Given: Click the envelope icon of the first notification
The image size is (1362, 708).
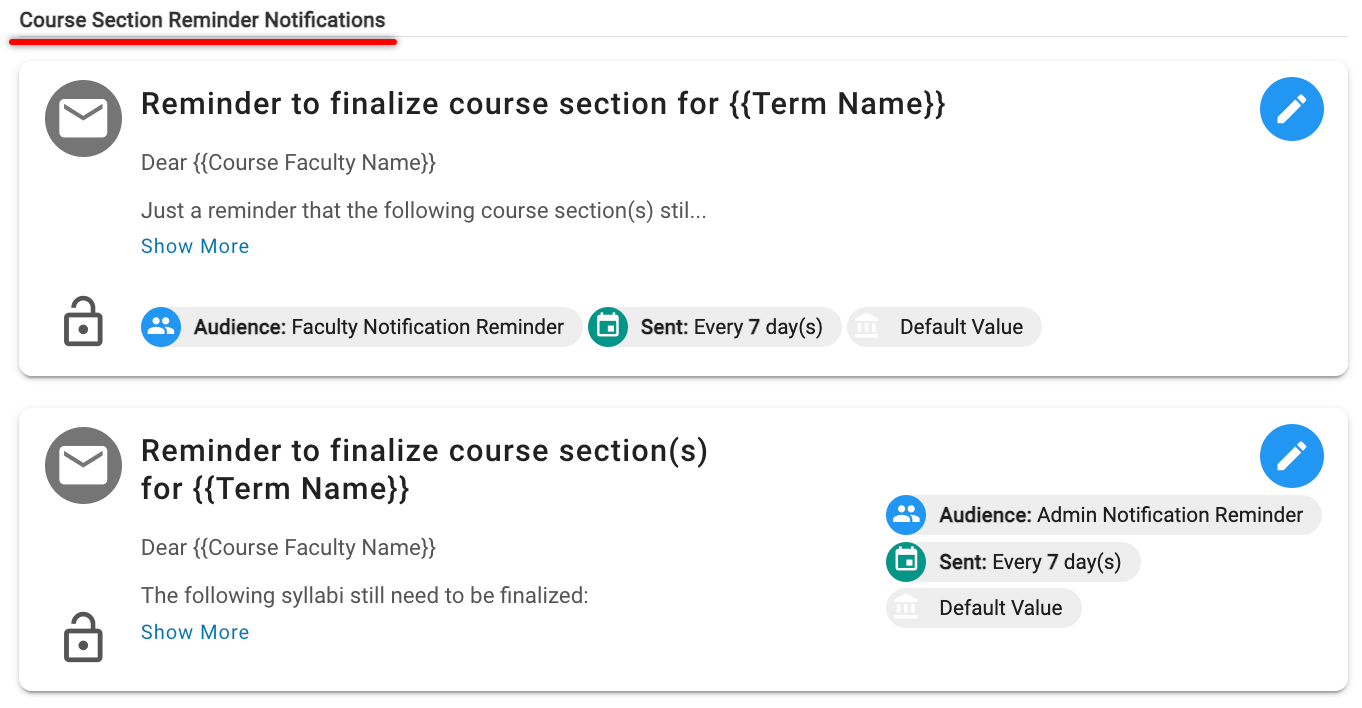Looking at the screenshot, I should 83,119.
